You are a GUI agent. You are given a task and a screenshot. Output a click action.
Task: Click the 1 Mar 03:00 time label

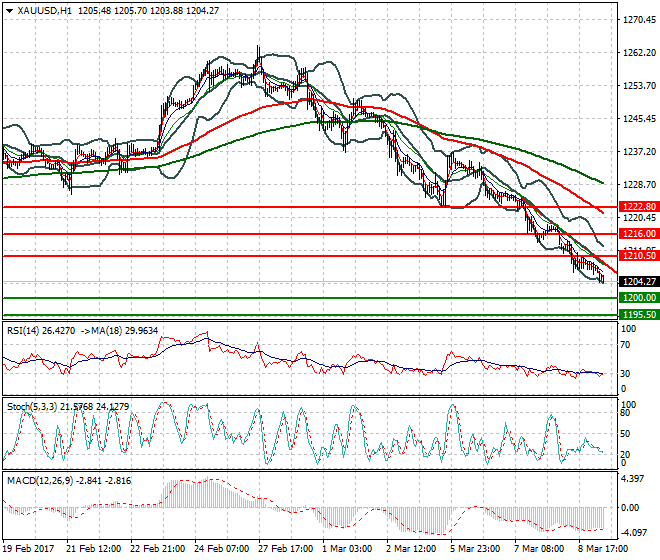[x=347, y=549]
